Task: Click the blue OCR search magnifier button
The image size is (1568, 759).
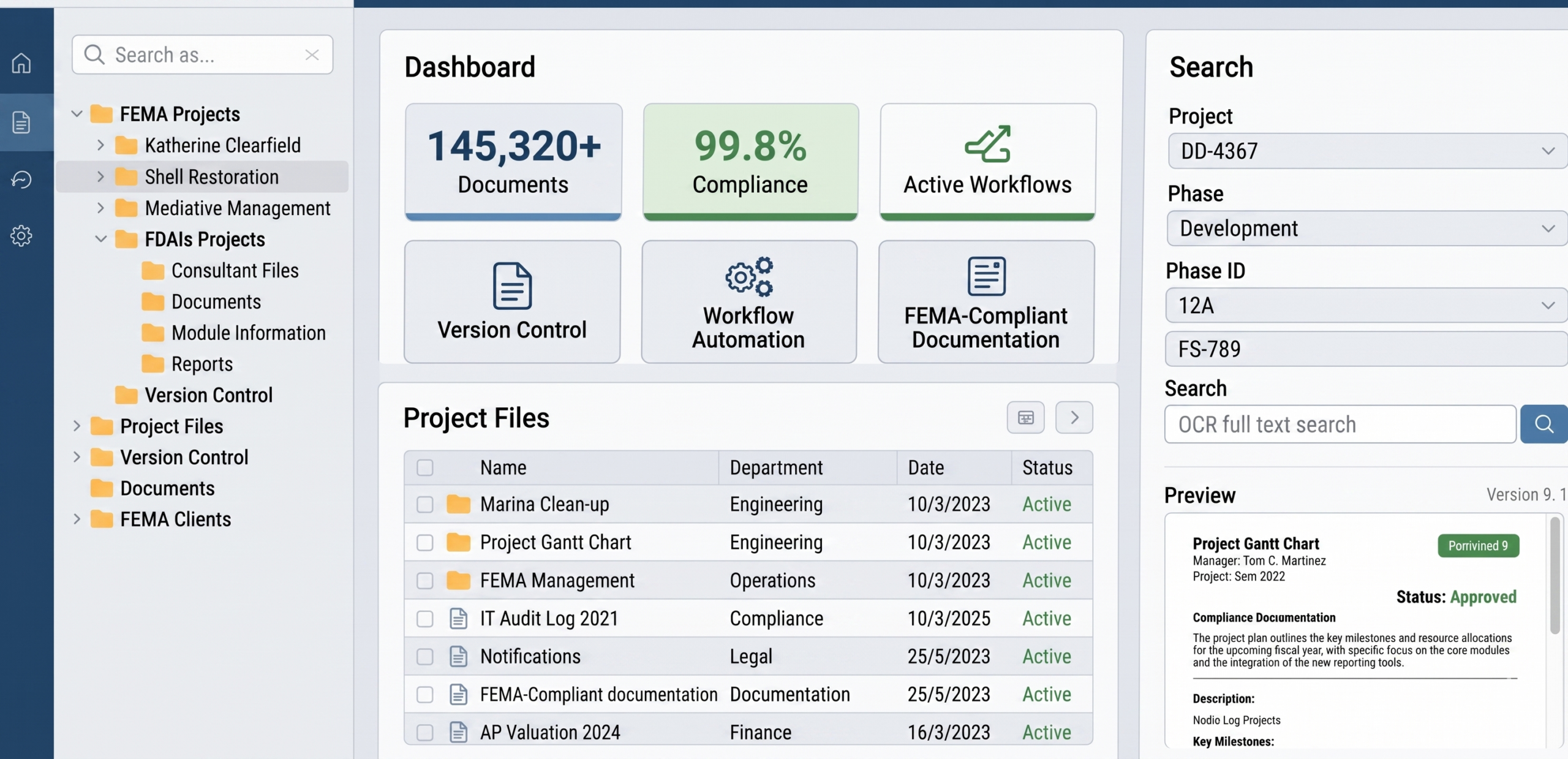Action: tap(1544, 424)
